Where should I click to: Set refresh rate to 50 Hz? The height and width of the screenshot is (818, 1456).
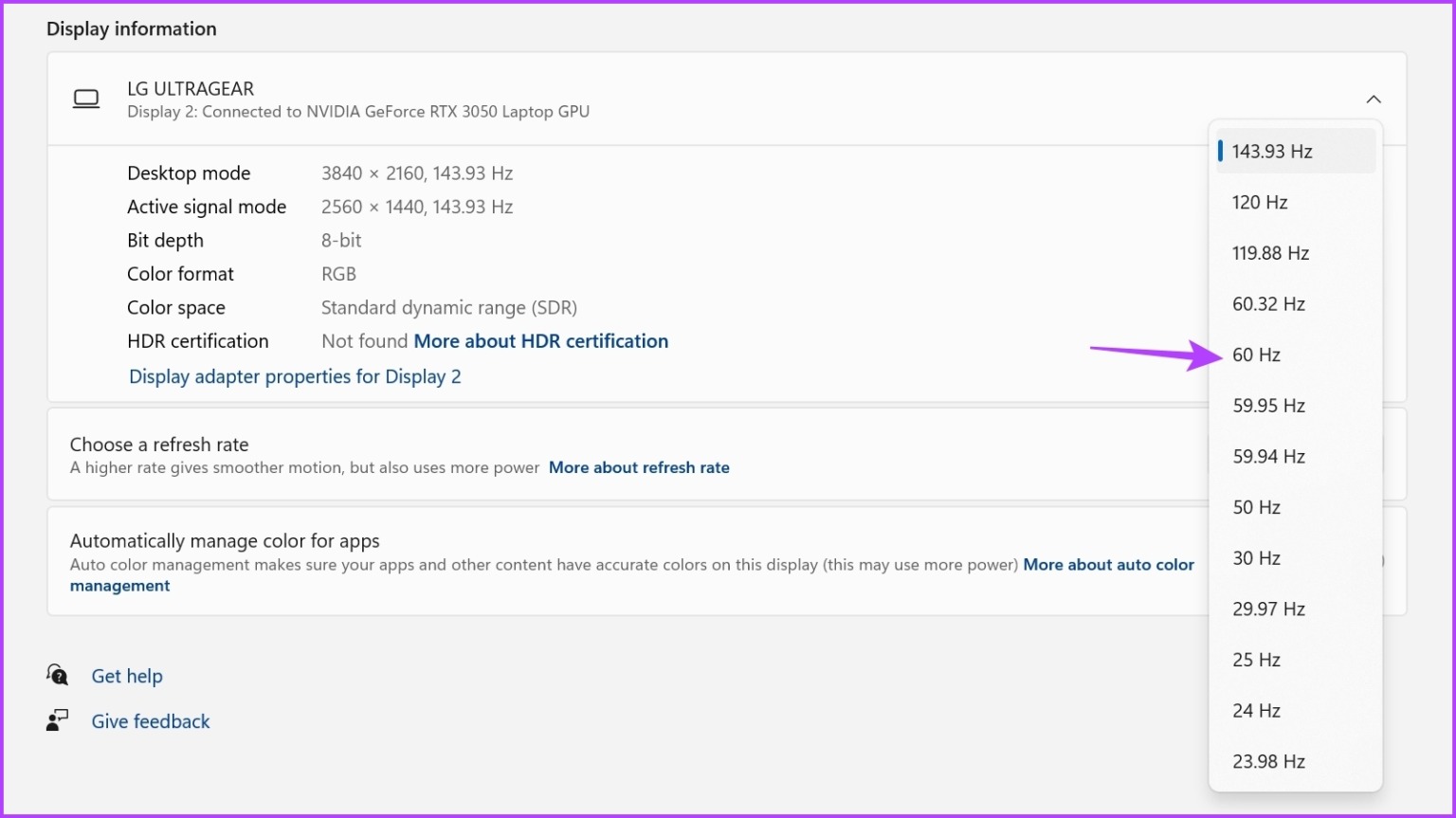1256,508
